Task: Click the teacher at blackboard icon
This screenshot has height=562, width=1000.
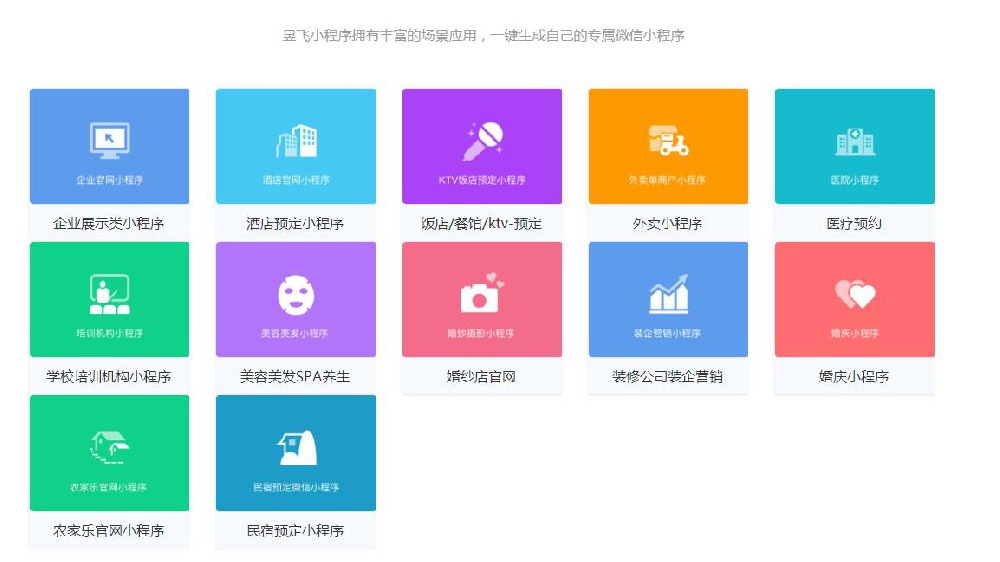Action: [109, 294]
